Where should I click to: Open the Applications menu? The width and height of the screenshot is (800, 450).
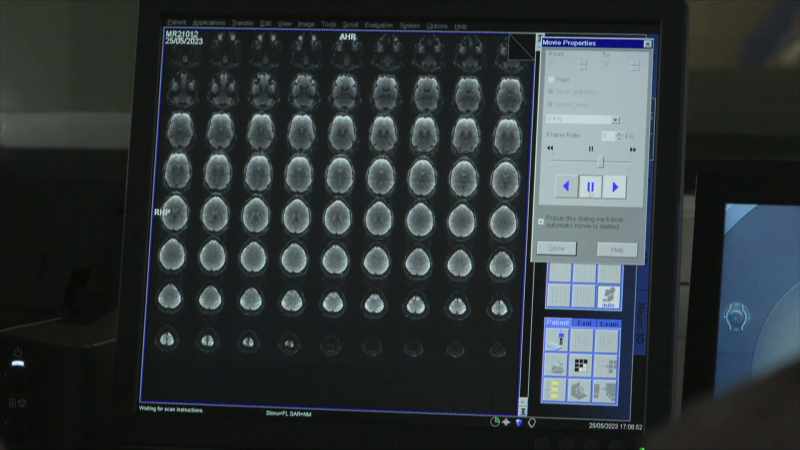(209, 23)
